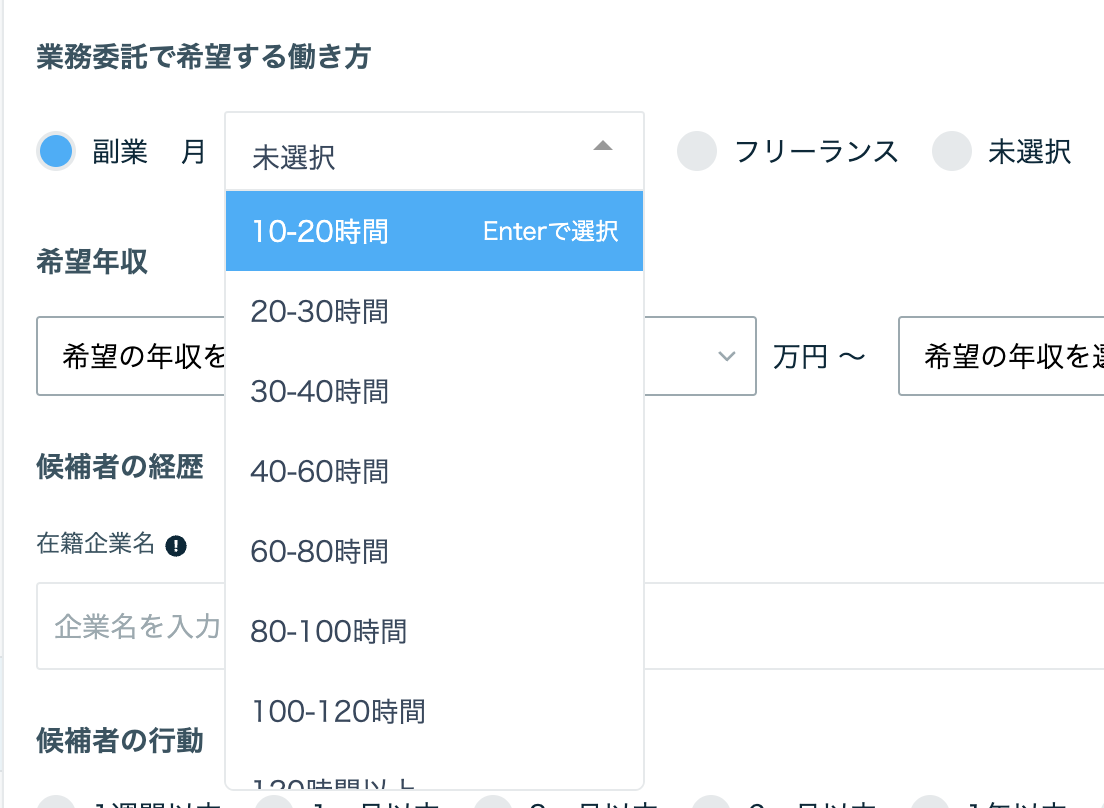Viewport: 1104px width, 808px height.
Task: Select the 100-120時間 entry
Action: pos(434,711)
